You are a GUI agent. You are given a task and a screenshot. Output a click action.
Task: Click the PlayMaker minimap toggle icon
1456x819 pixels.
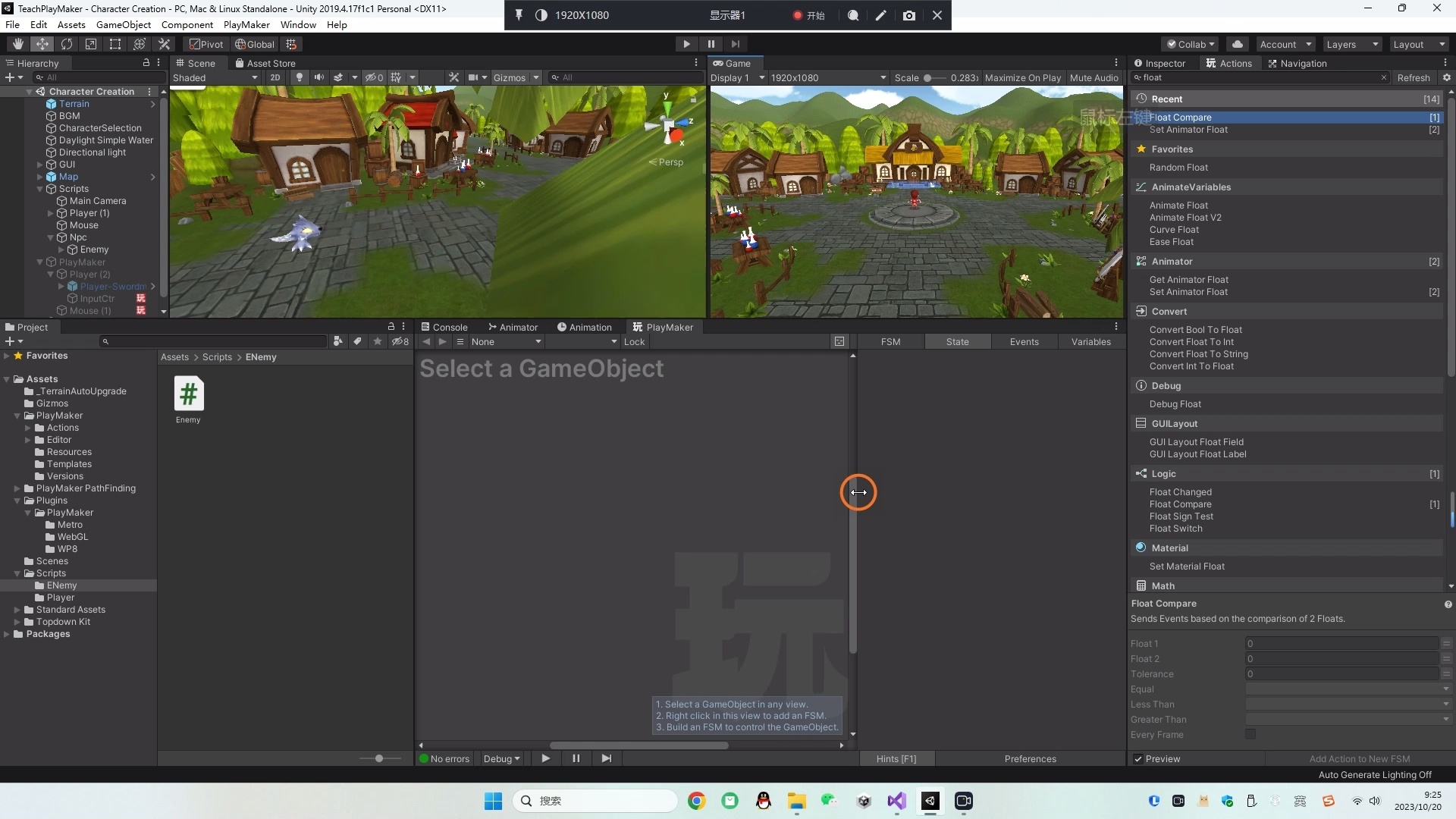(x=839, y=342)
